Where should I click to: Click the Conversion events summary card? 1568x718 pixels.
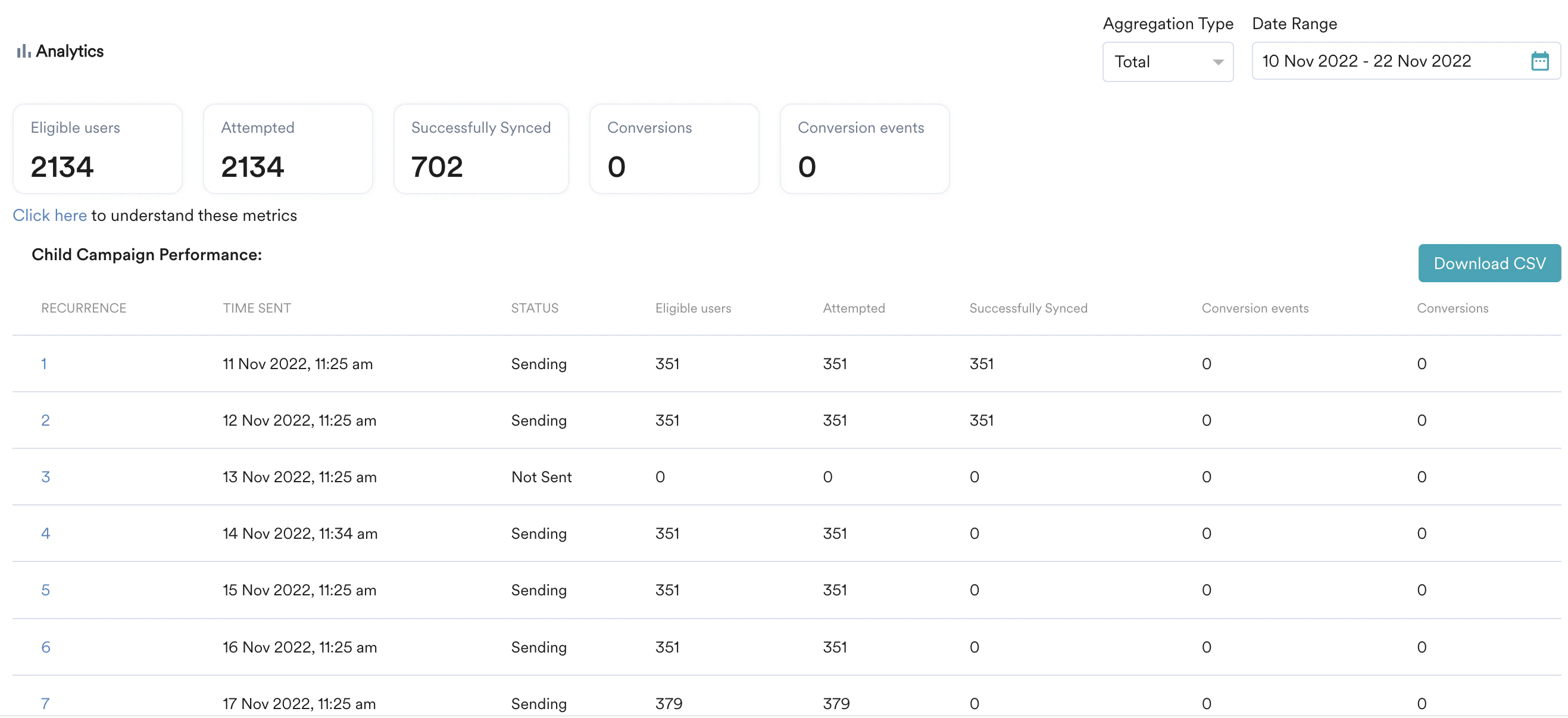click(864, 149)
